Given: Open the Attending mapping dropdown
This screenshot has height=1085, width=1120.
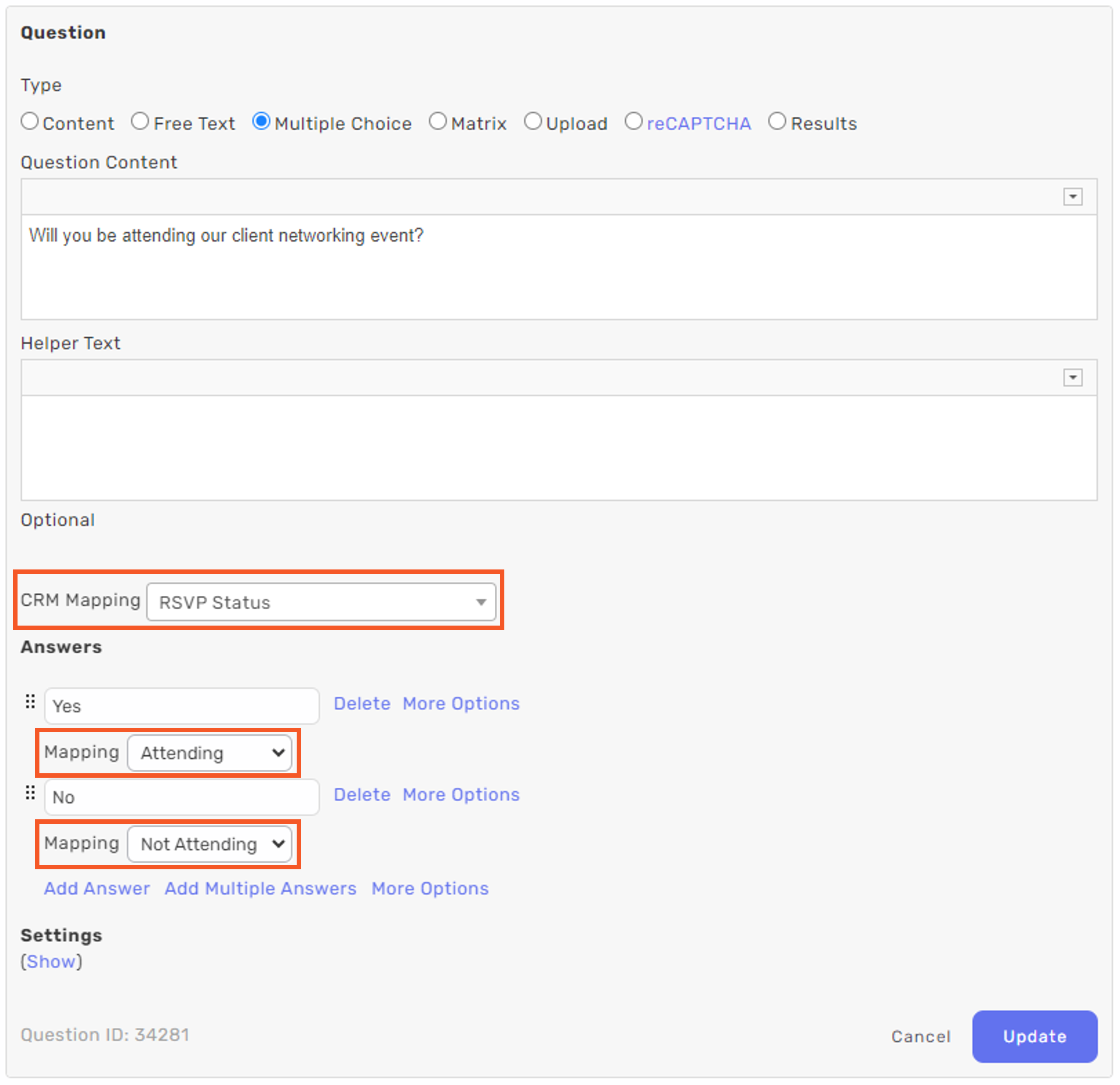Looking at the screenshot, I should pos(210,753).
